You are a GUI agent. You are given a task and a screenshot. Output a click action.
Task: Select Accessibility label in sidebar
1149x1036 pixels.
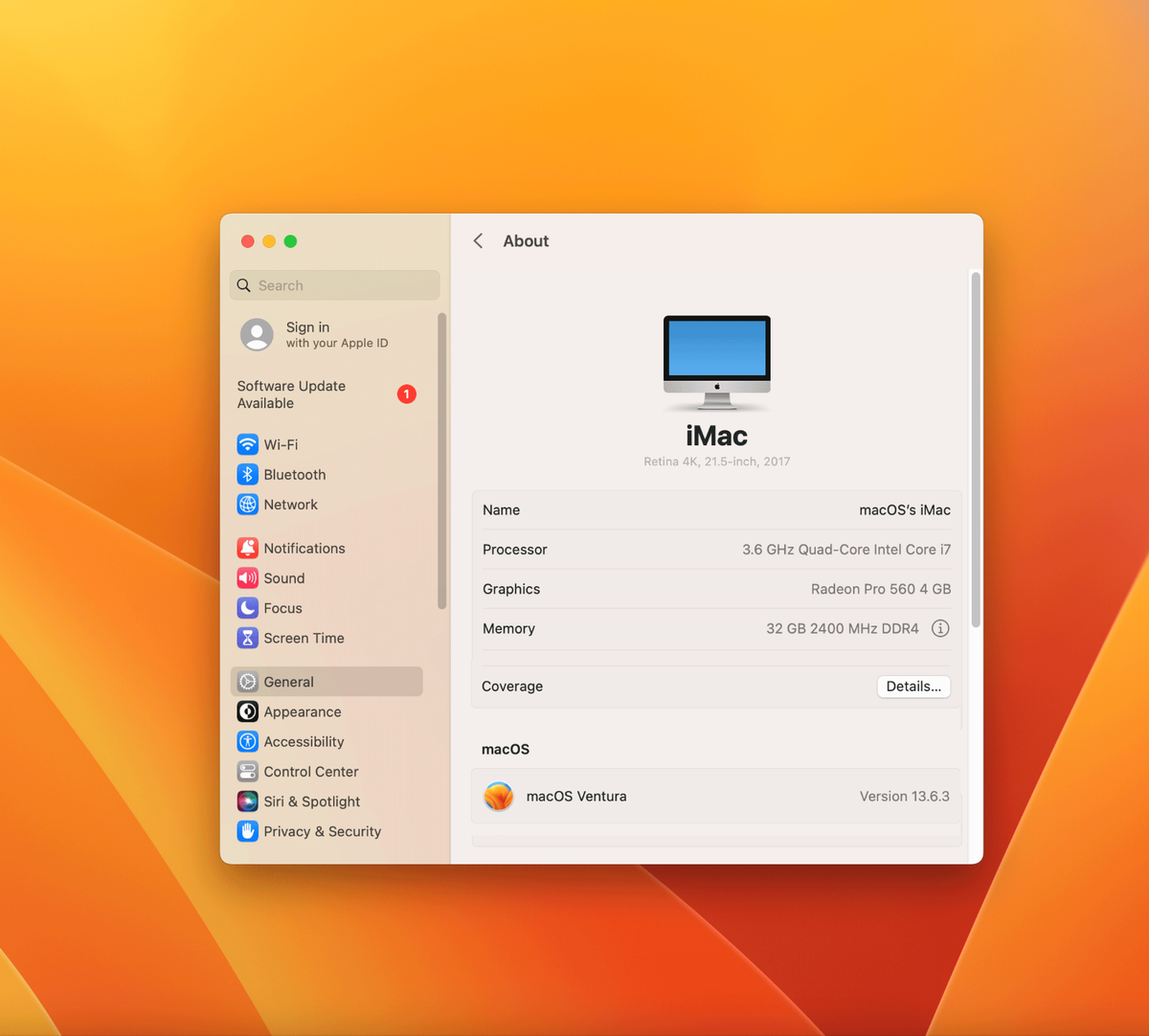[304, 742]
